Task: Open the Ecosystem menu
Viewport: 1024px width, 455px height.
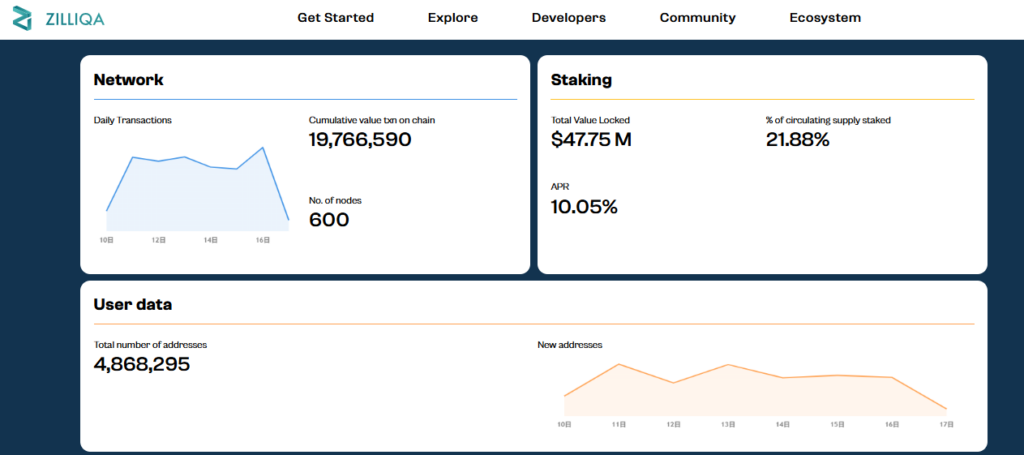Action: tap(824, 18)
